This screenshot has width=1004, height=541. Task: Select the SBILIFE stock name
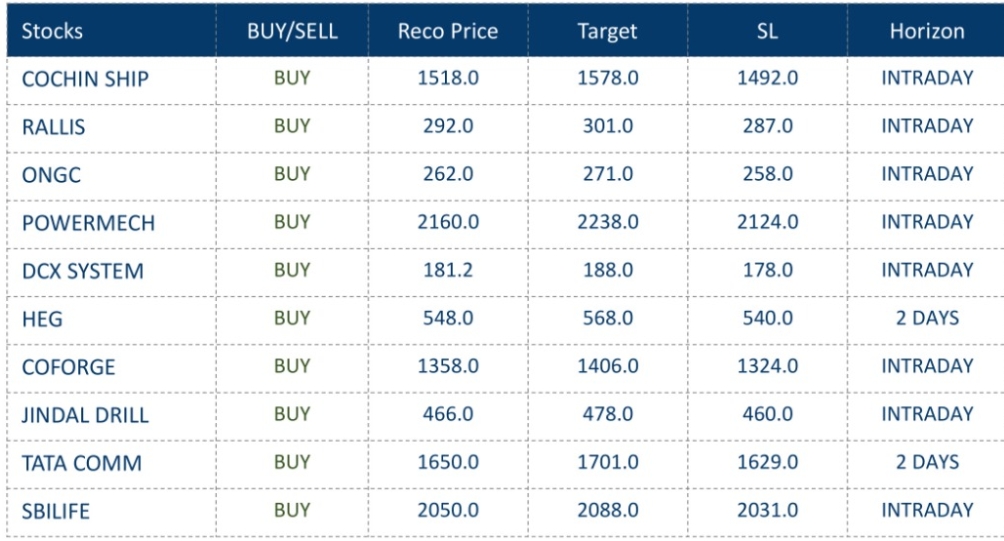pos(55,510)
